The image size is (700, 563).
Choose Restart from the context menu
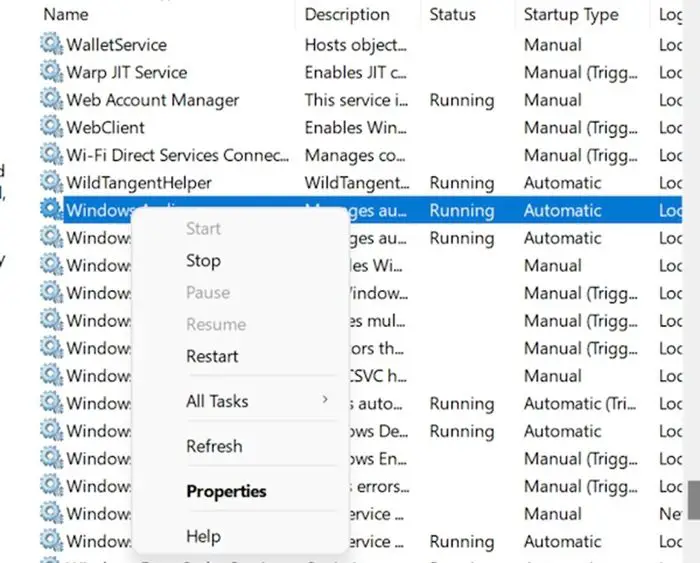[x=212, y=356]
